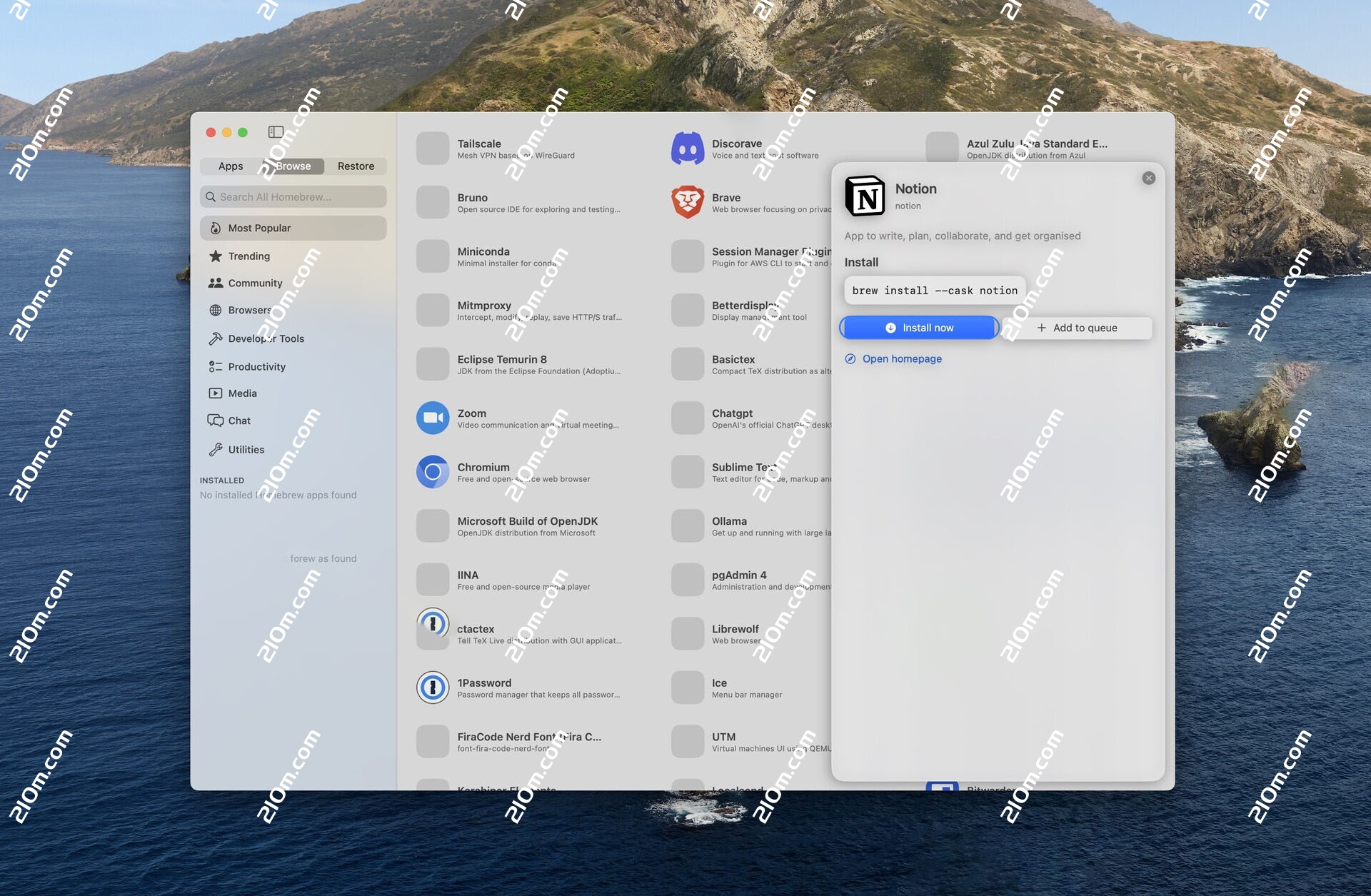Click the Media play icon

coord(216,393)
